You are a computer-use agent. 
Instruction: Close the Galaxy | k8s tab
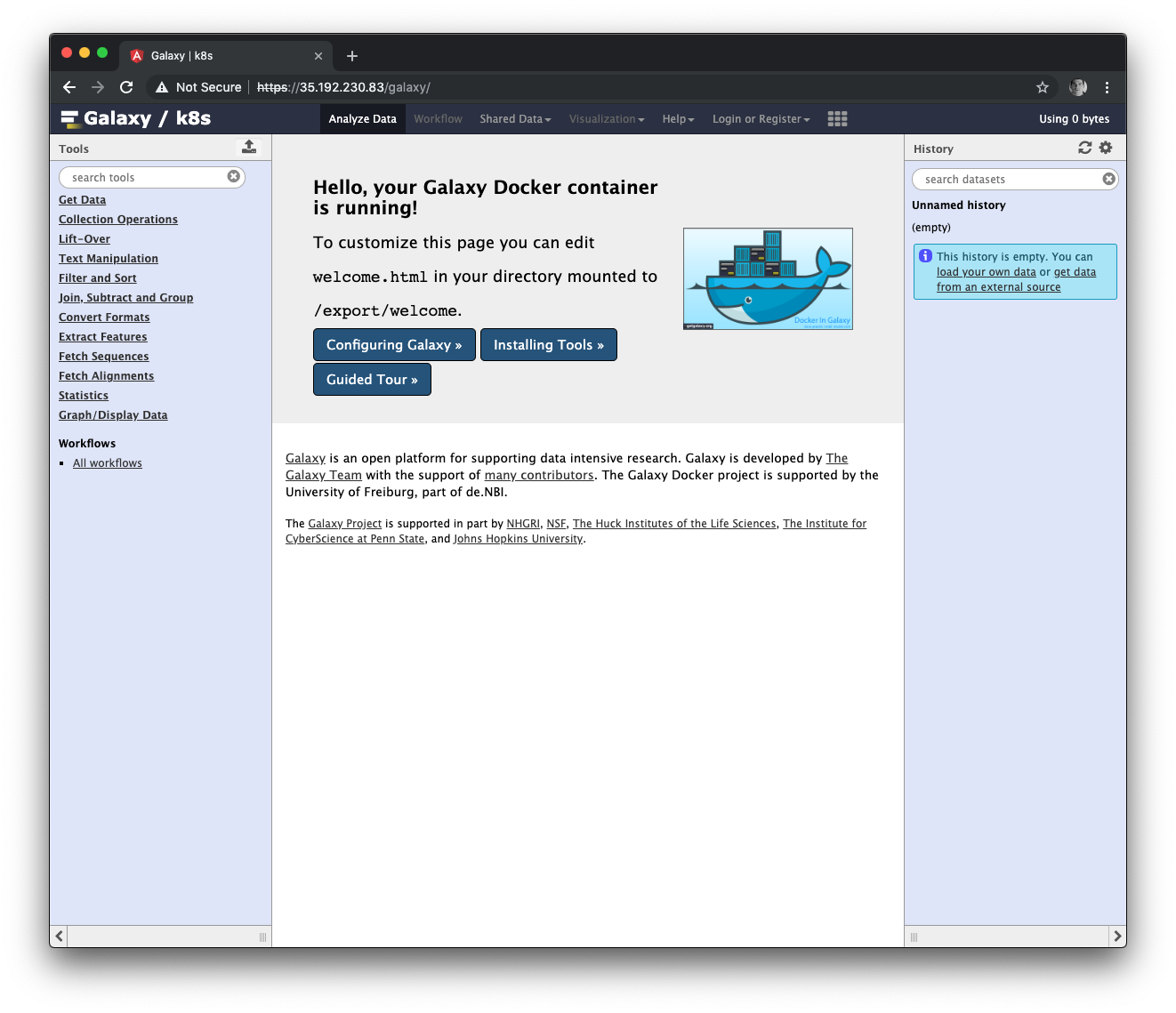tap(318, 56)
